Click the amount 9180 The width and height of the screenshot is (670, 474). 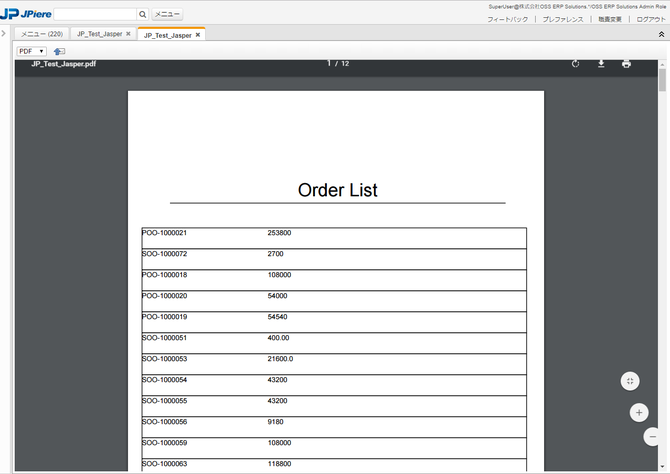click(276, 421)
